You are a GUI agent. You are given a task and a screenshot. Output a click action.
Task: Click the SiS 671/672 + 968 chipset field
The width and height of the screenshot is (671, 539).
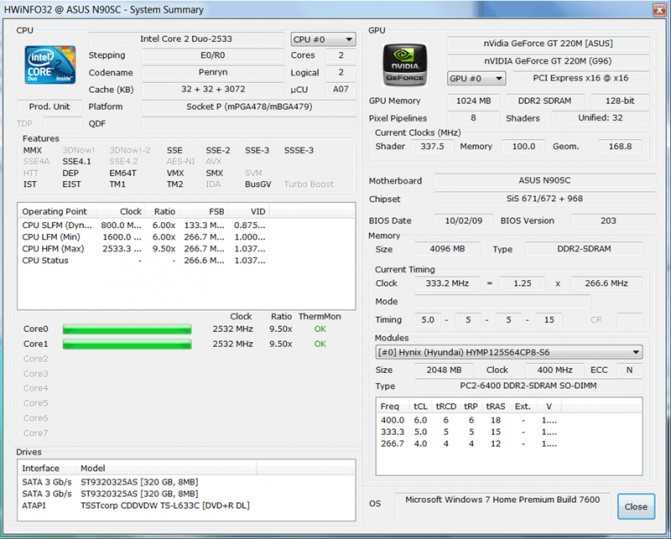[544, 198]
